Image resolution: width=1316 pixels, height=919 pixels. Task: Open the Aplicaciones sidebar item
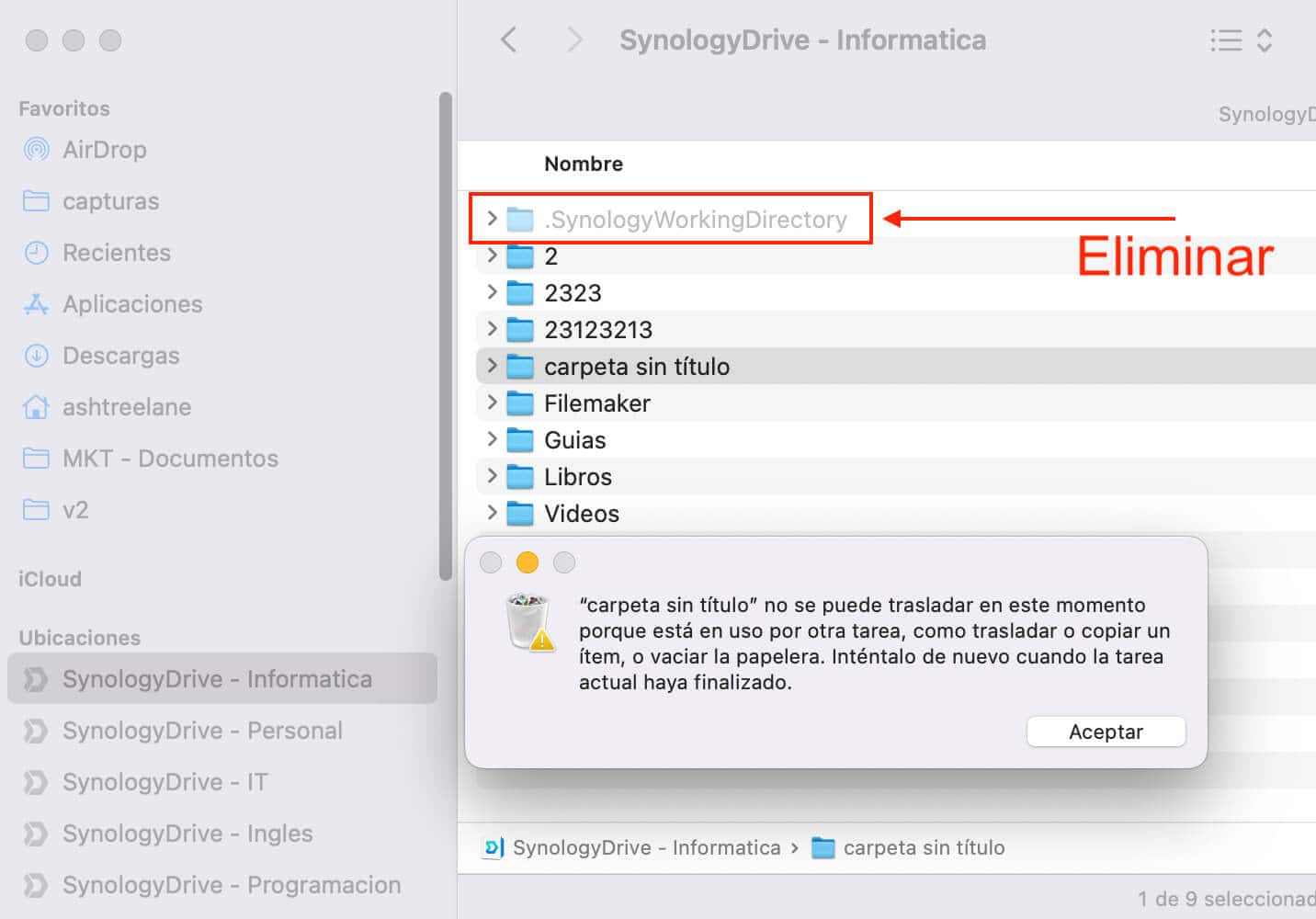[x=131, y=304]
